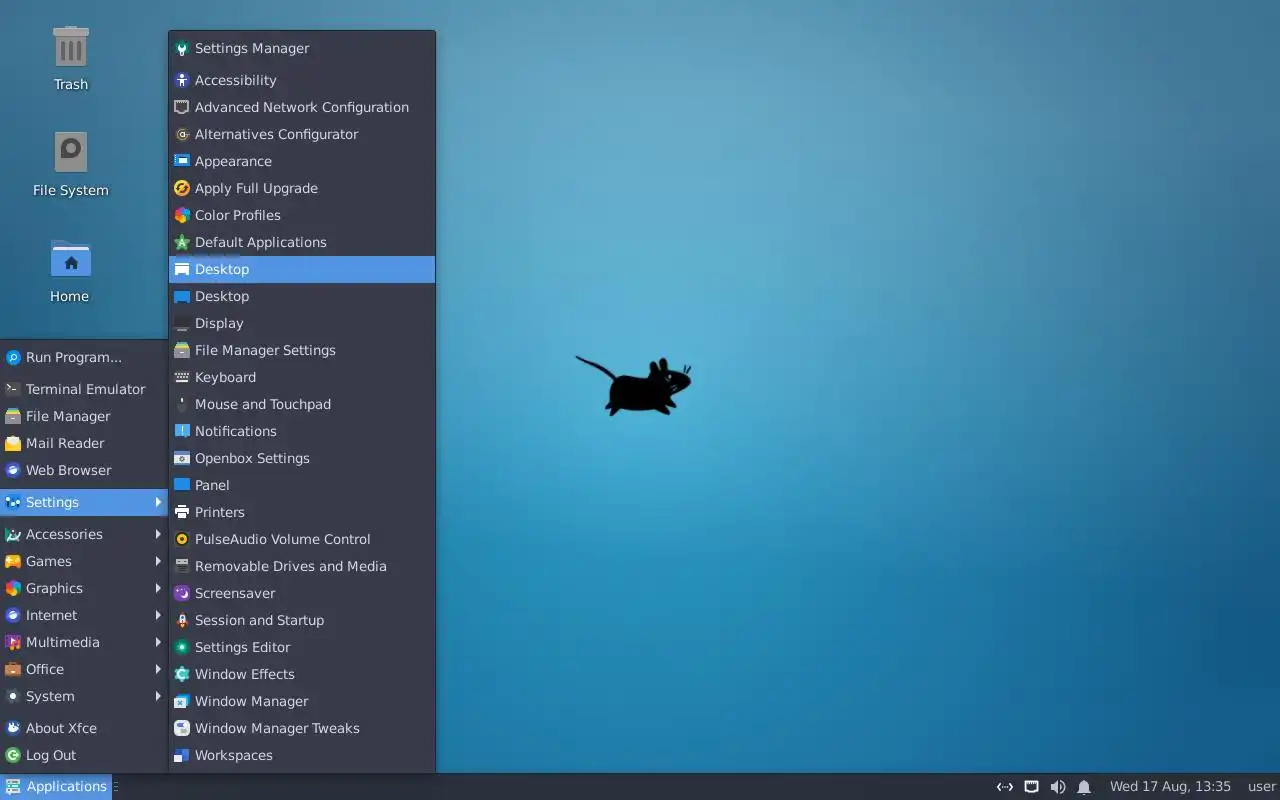Expand the Accessories category
The height and width of the screenshot is (800, 1280).
tap(84, 534)
